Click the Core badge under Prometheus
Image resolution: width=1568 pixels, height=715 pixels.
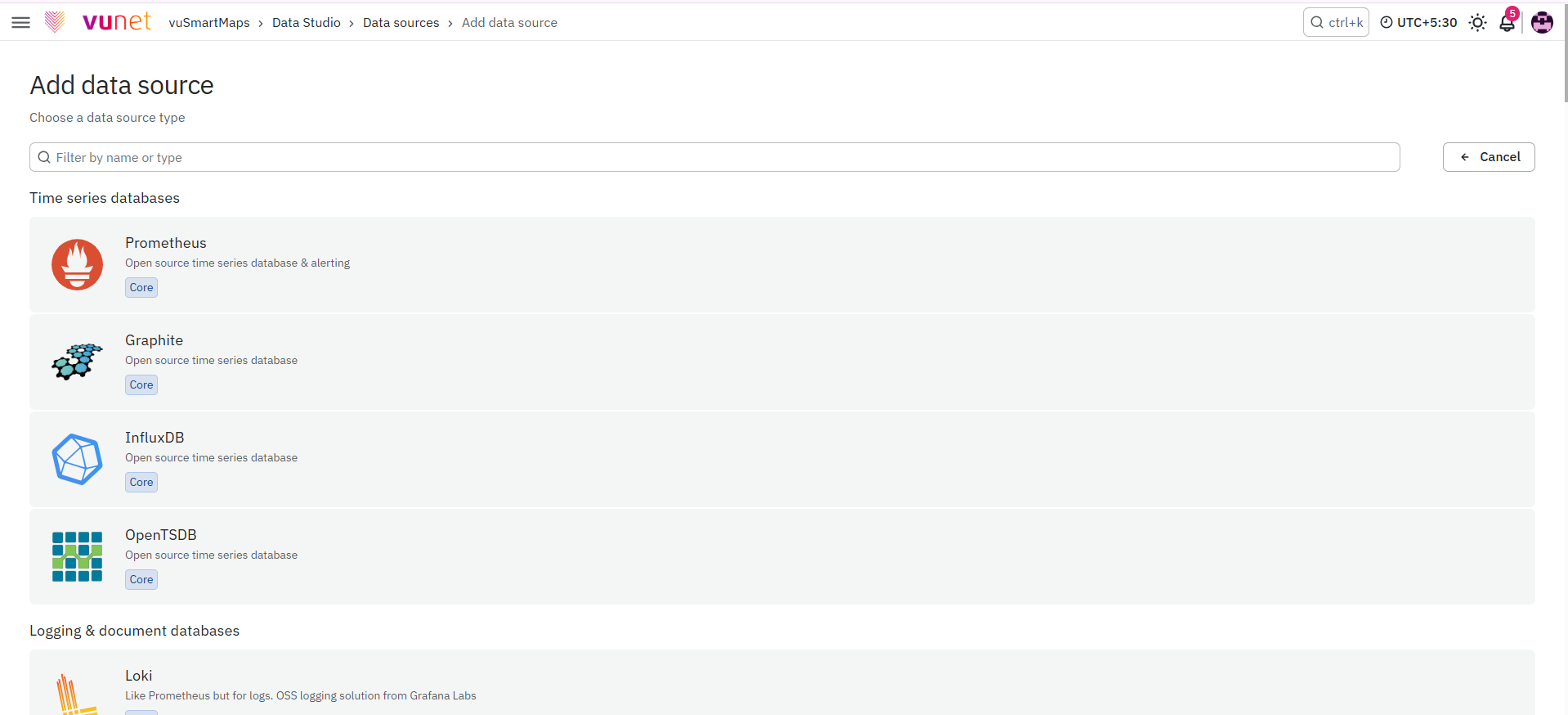click(x=141, y=287)
